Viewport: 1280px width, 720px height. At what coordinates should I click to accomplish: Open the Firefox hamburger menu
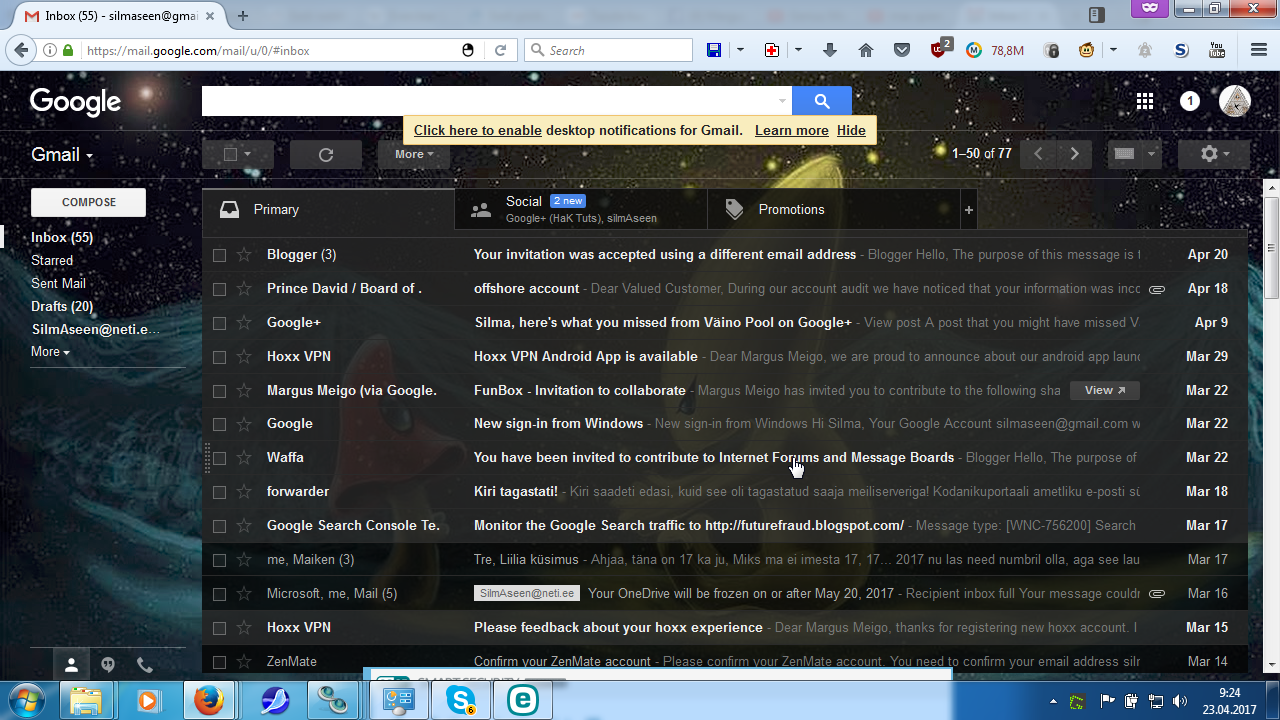[x=1259, y=50]
